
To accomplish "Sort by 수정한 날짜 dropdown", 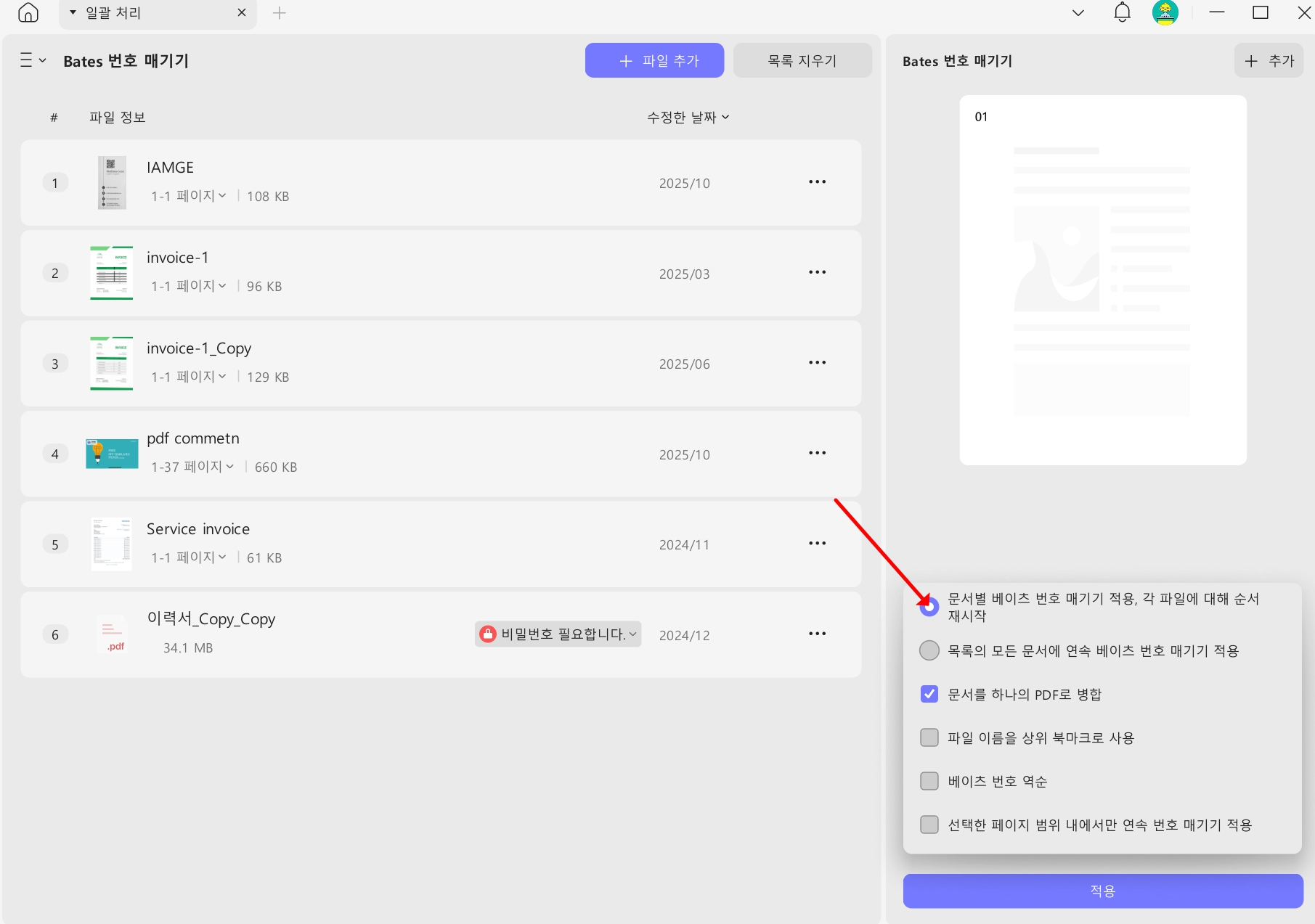I will coord(688,117).
